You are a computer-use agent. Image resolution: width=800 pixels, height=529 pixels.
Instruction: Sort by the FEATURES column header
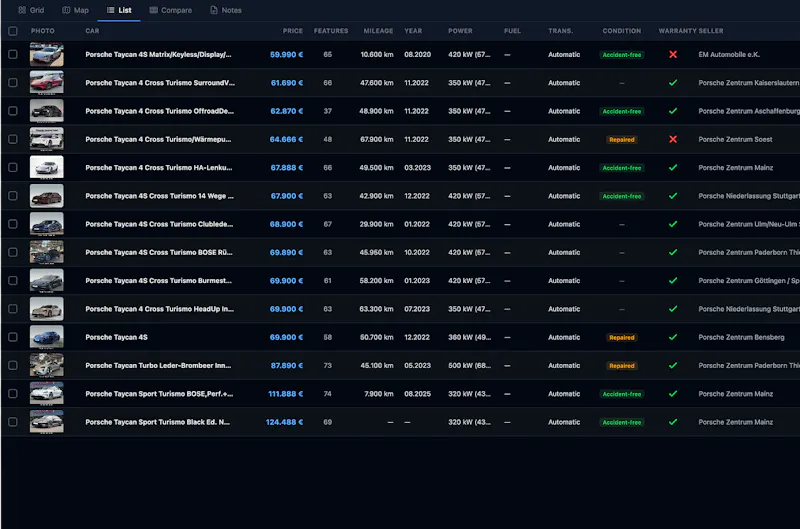tap(331, 31)
